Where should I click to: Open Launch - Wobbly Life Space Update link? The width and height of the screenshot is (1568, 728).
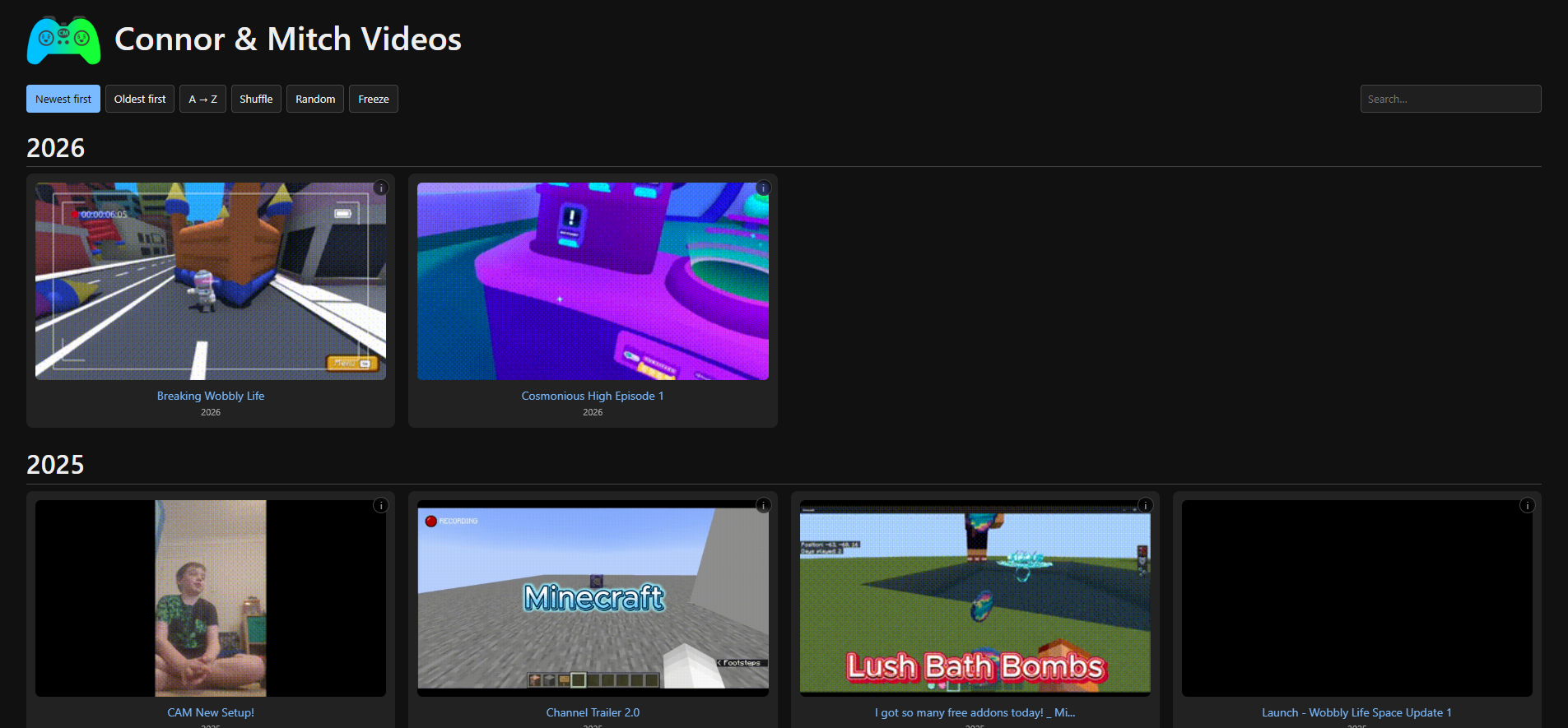pos(1356,712)
